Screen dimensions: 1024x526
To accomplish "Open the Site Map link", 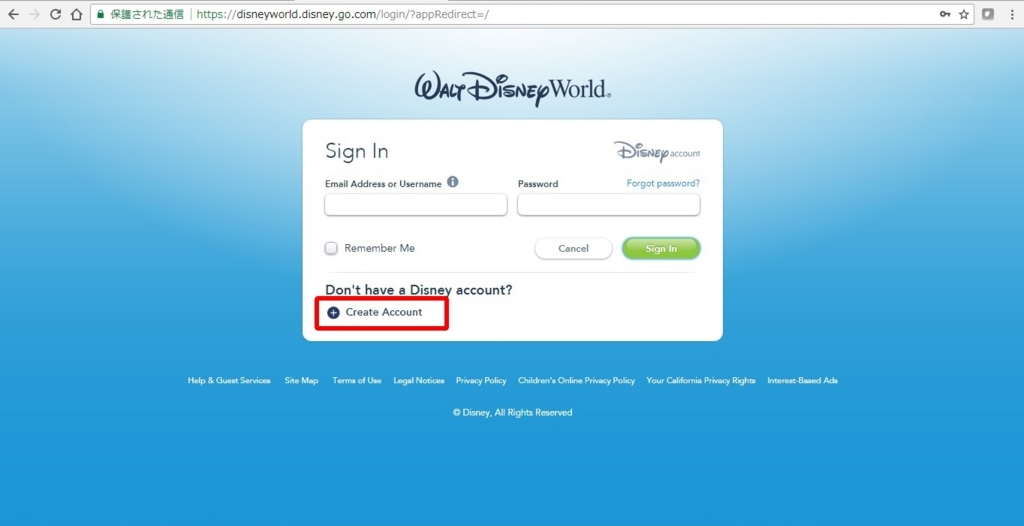I will point(301,380).
